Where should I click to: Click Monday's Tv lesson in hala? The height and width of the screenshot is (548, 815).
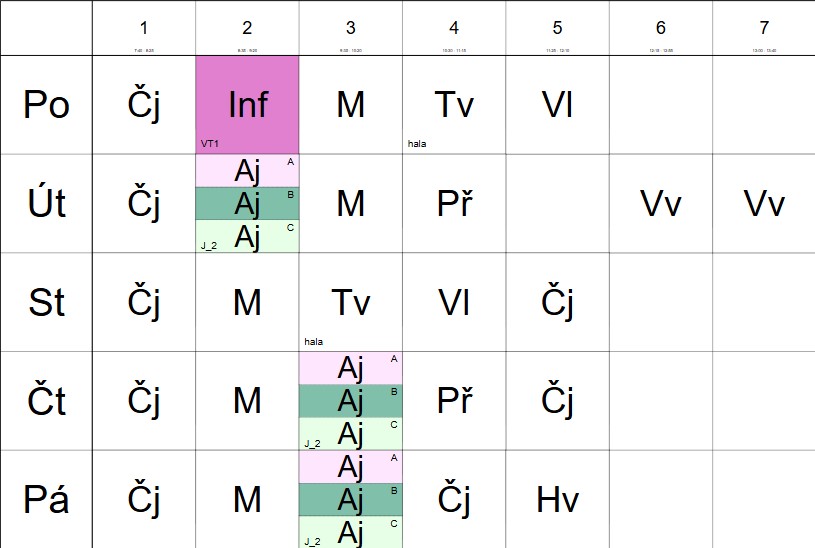tap(454, 104)
